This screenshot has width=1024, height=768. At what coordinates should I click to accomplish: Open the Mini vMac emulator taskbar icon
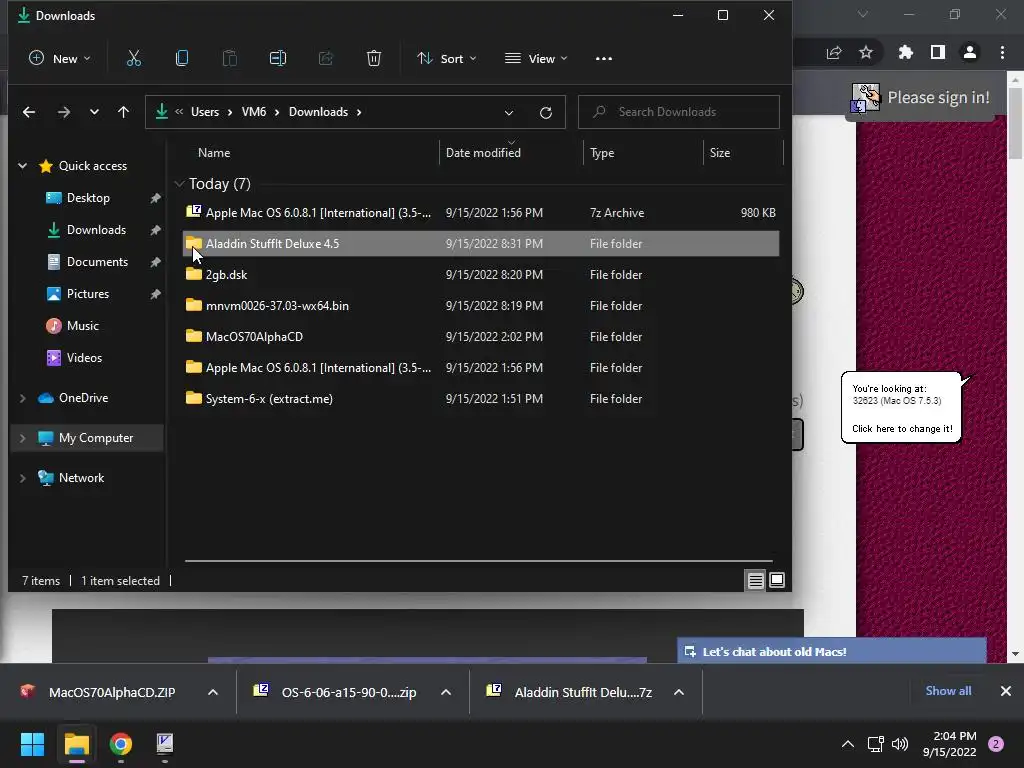click(165, 744)
